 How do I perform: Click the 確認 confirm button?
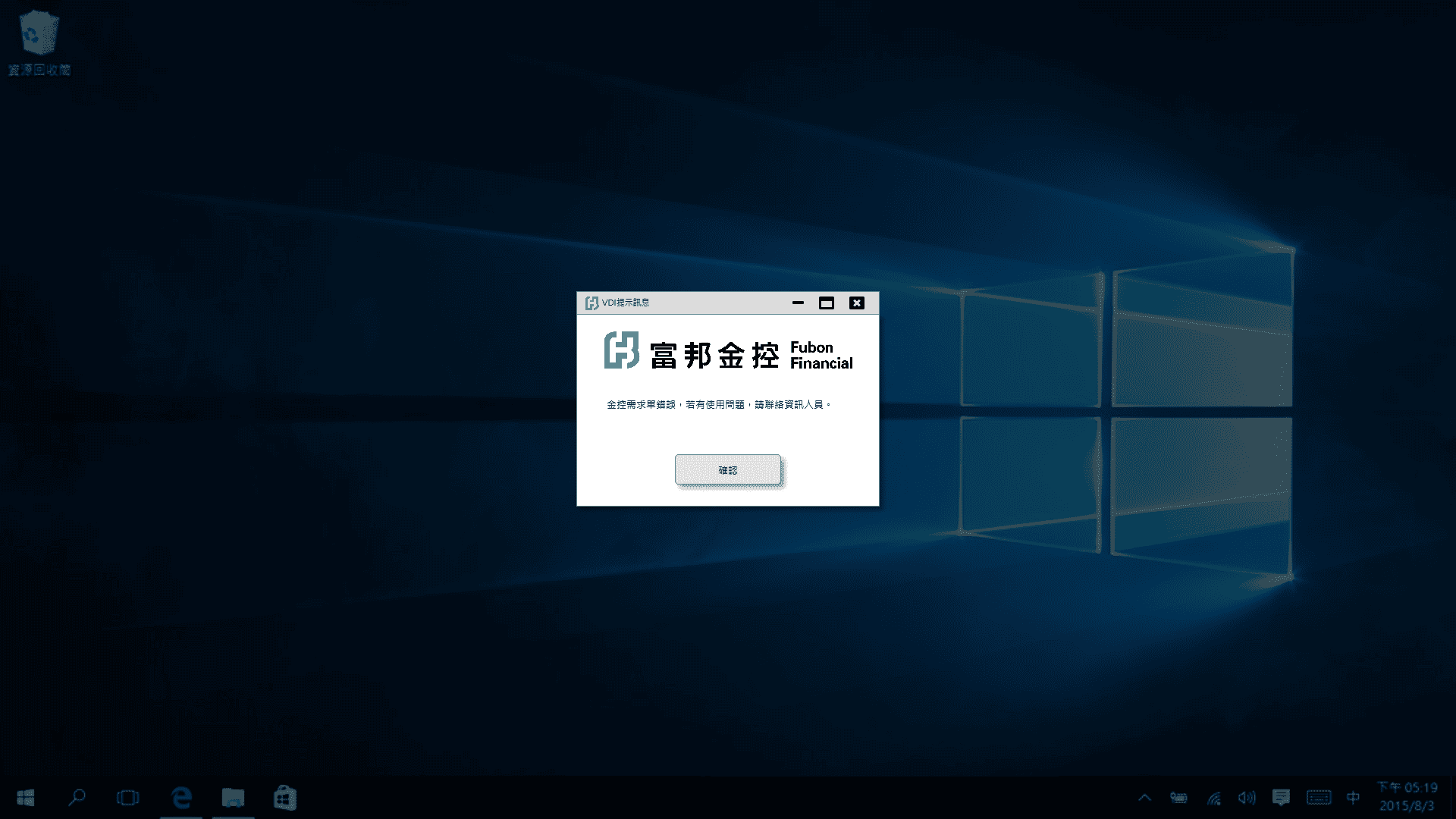(727, 469)
